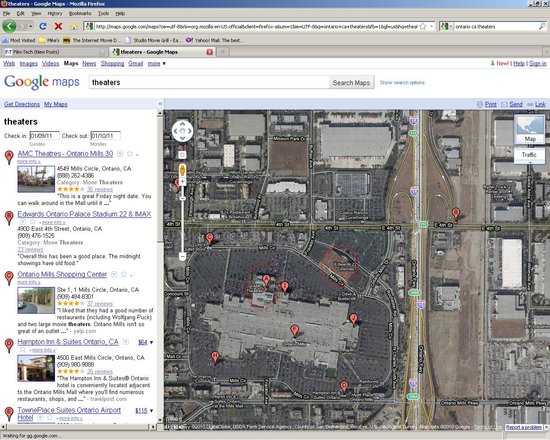The width and height of the screenshot is (550, 440).
Task: Open a new tab with the plus button
Action: tap(223, 52)
